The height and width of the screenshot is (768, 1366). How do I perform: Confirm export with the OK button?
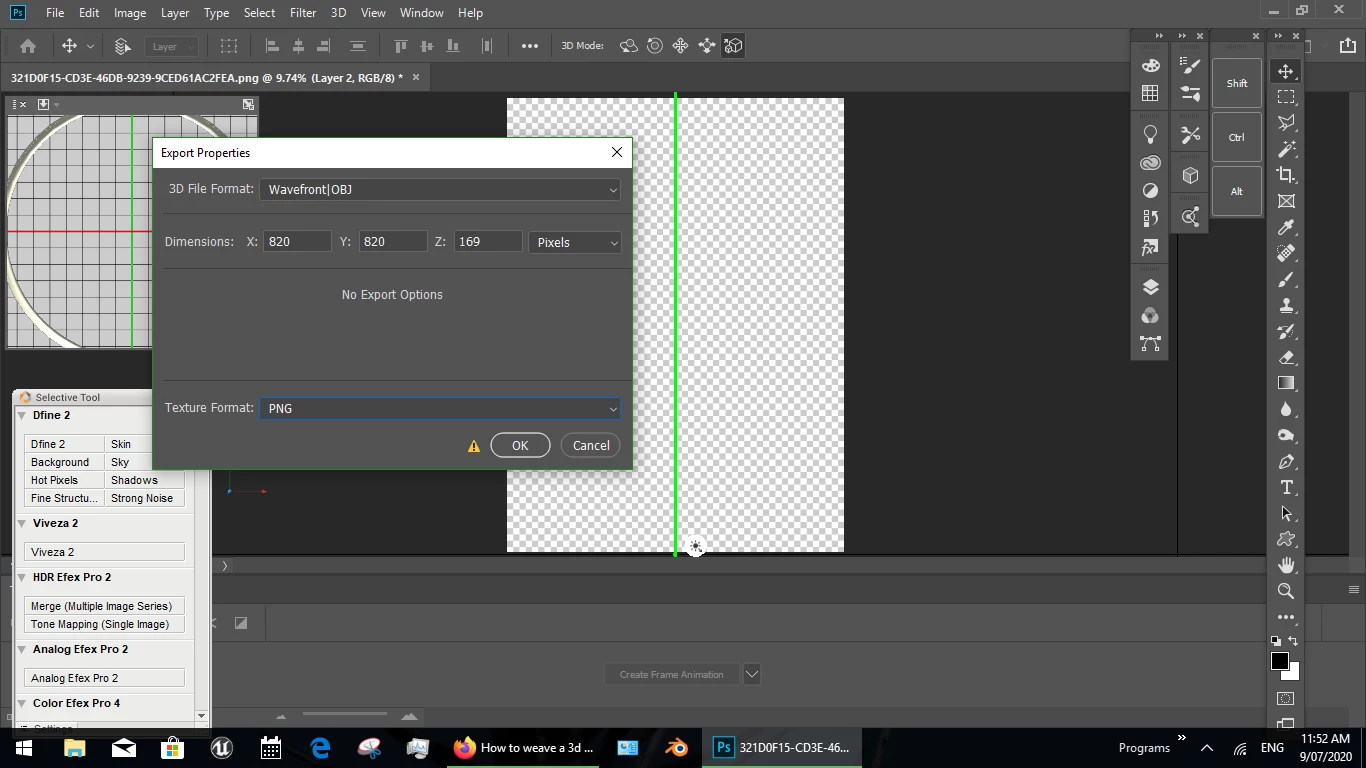click(520, 445)
